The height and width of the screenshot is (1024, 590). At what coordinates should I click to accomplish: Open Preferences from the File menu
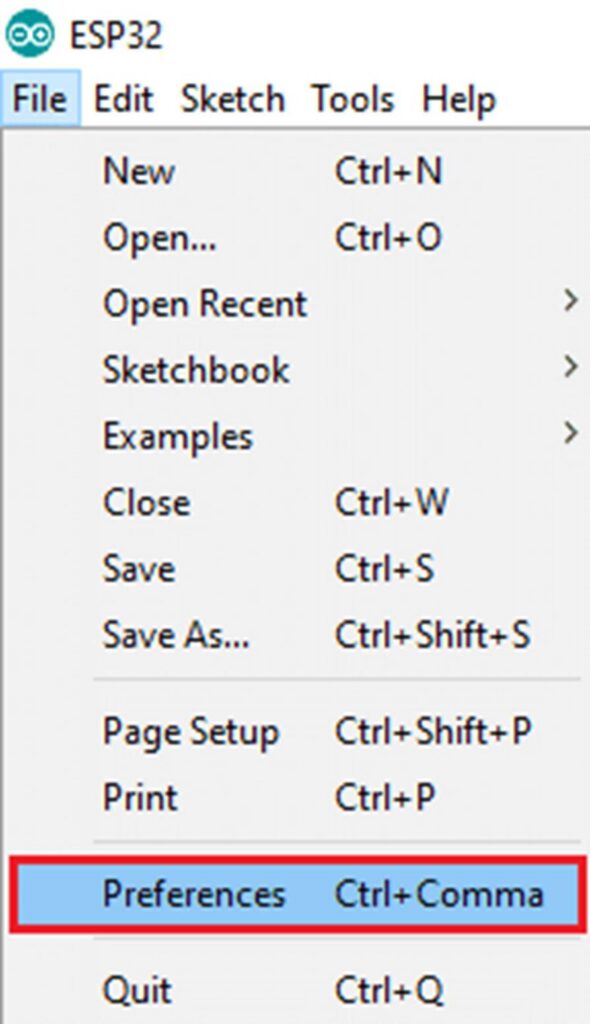tap(295, 894)
